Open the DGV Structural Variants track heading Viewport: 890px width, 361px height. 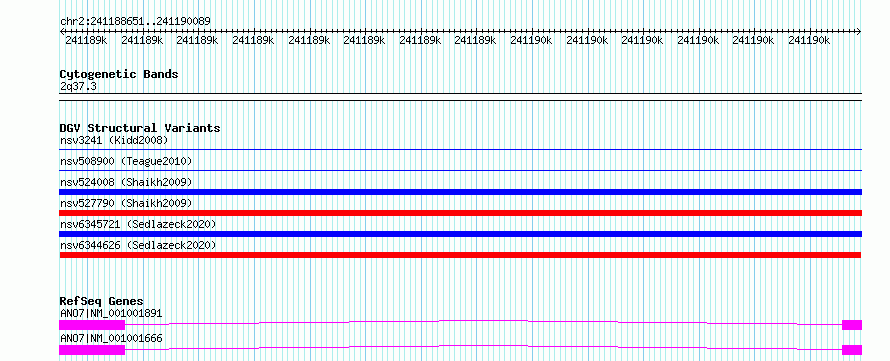[x=140, y=128]
